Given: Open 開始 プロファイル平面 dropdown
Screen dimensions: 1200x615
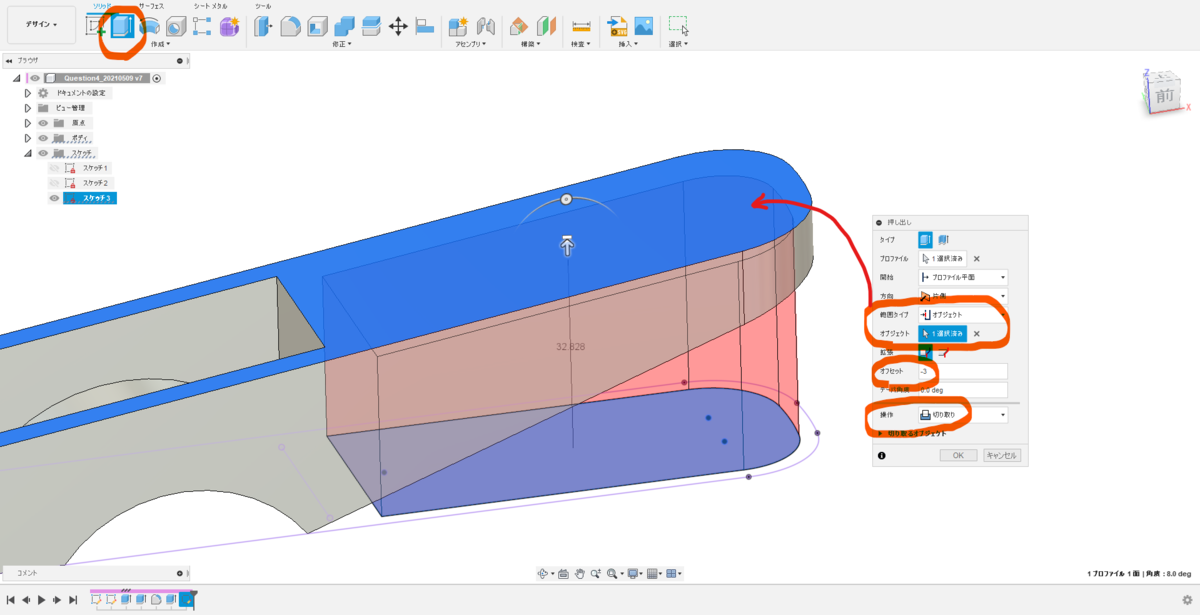Looking at the screenshot, I should [963, 277].
